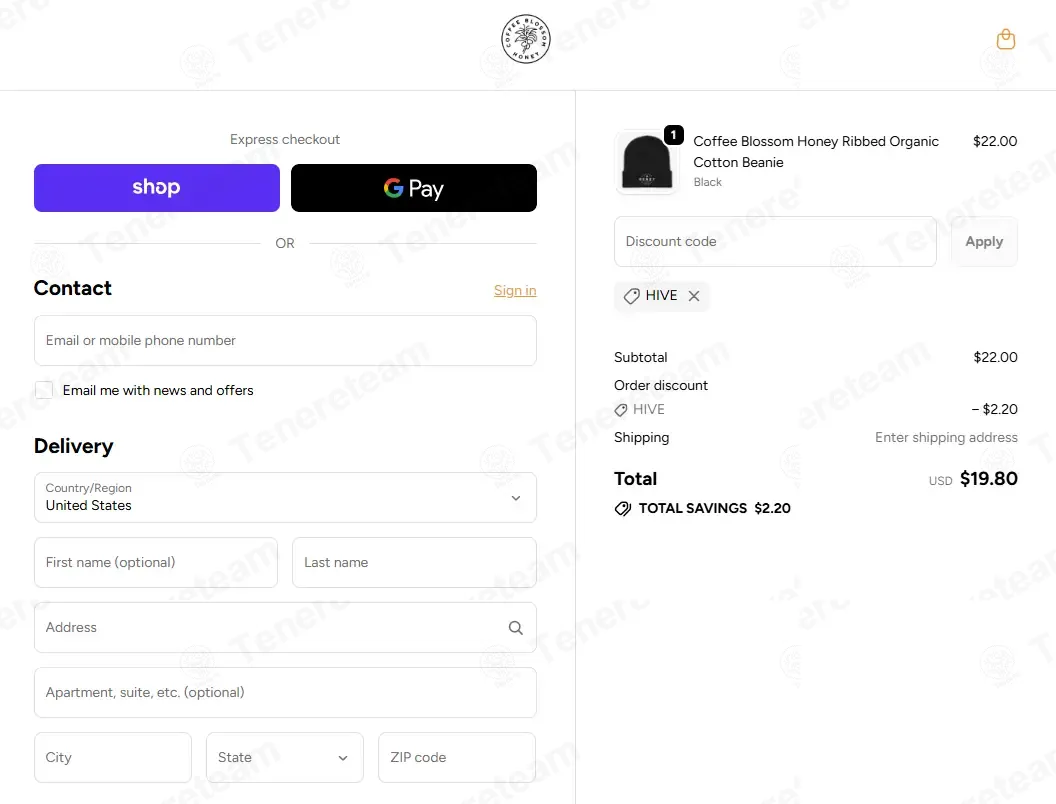Viewport: 1056px width, 804px height.
Task: Click the Black variant label
Action: click(707, 182)
